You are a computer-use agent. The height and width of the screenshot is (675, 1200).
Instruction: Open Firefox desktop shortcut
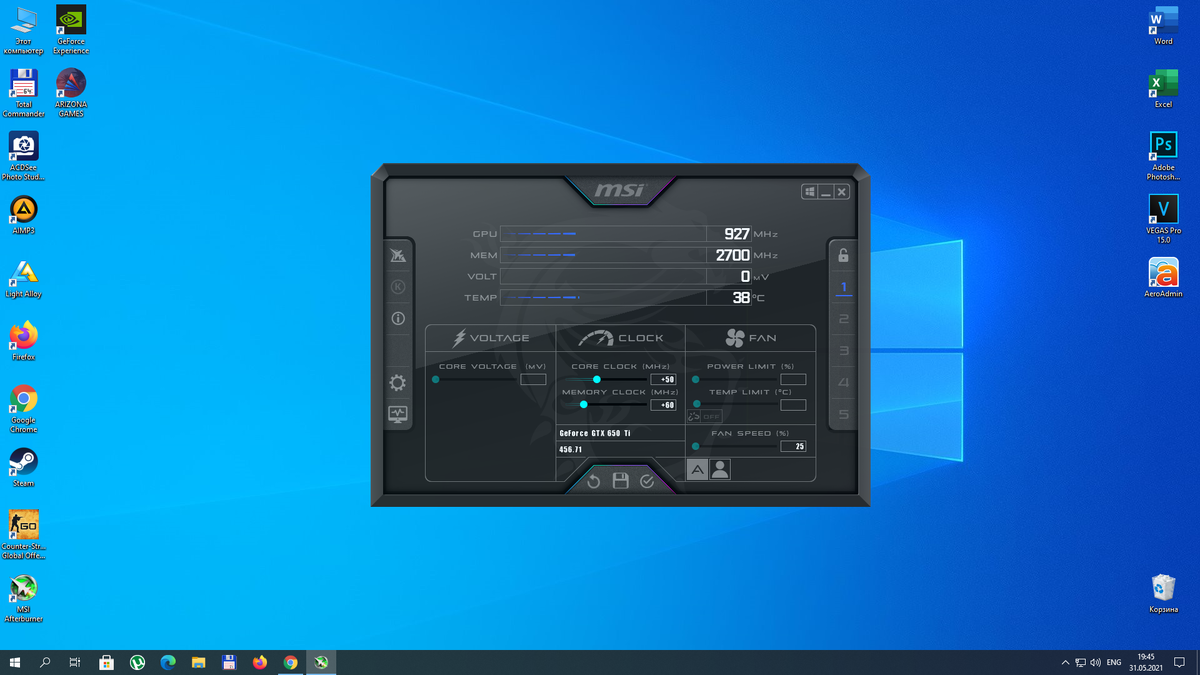tap(24, 342)
